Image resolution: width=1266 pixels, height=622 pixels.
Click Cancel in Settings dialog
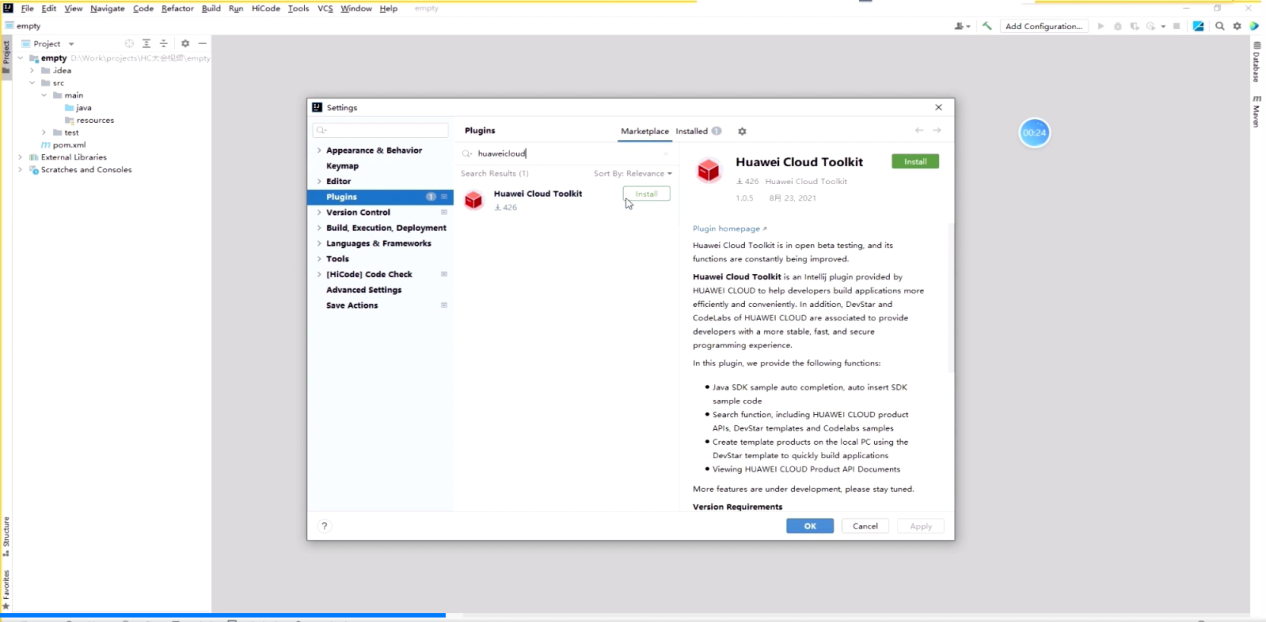pyautogui.click(x=865, y=526)
